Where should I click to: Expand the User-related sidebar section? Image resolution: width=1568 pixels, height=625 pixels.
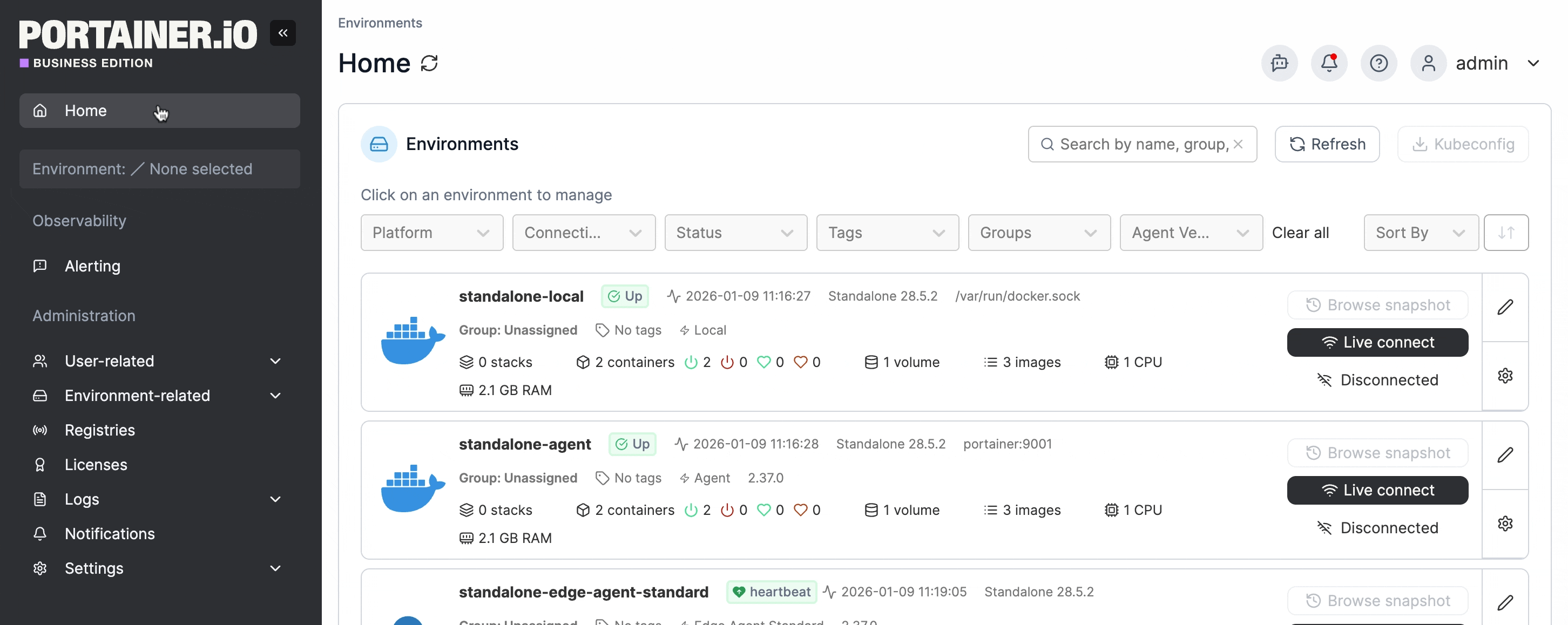coord(158,361)
